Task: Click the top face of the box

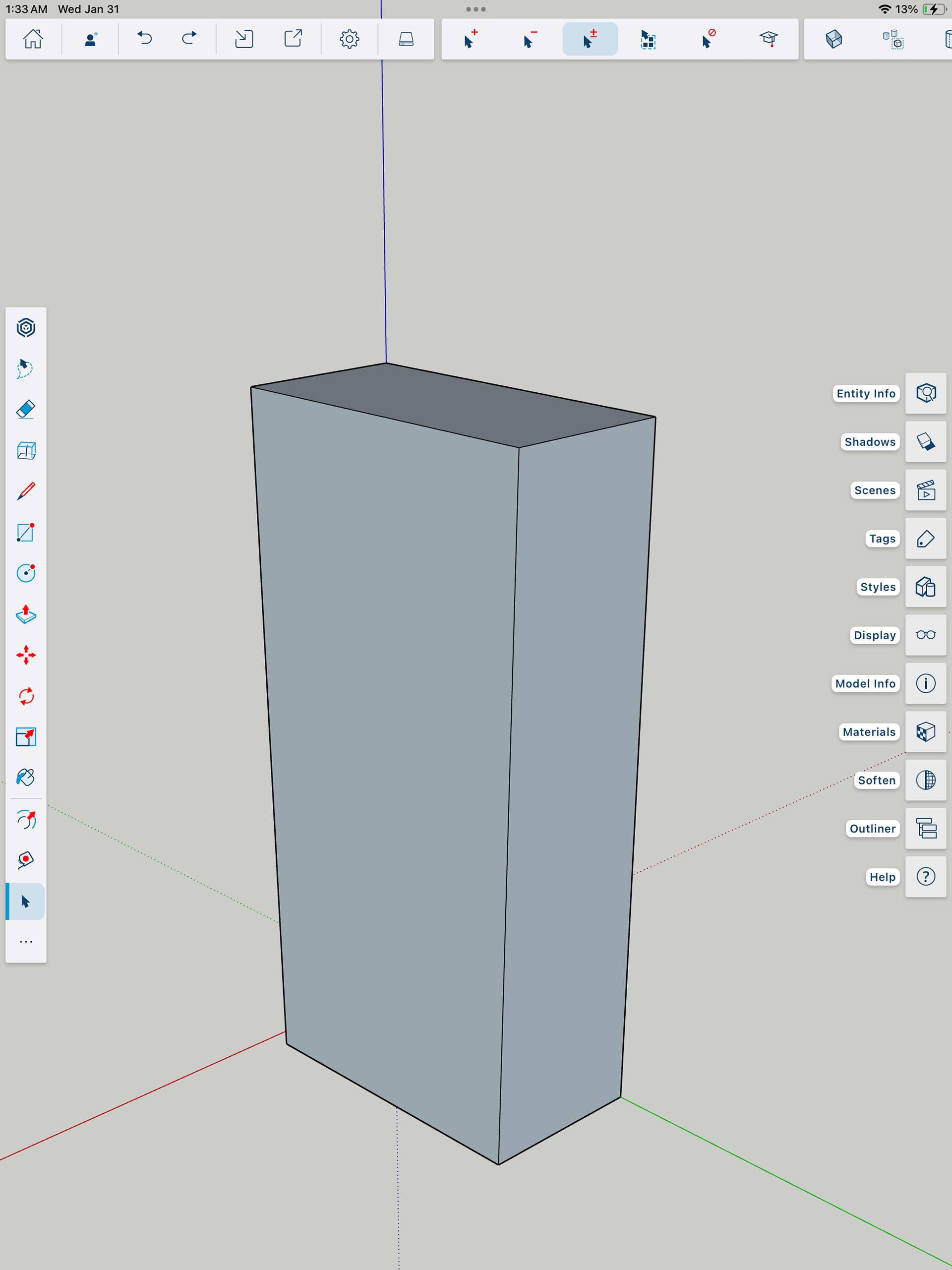Action: pos(454,405)
